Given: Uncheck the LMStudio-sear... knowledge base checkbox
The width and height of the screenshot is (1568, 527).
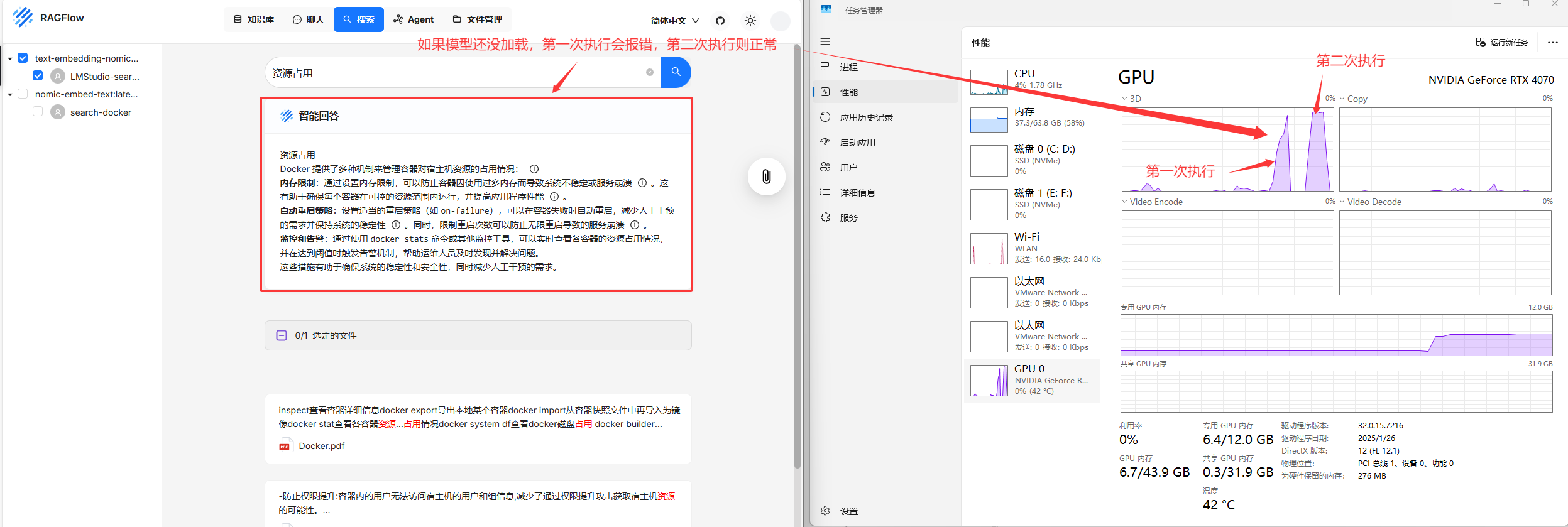Looking at the screenshot, I should pos(38,76).
